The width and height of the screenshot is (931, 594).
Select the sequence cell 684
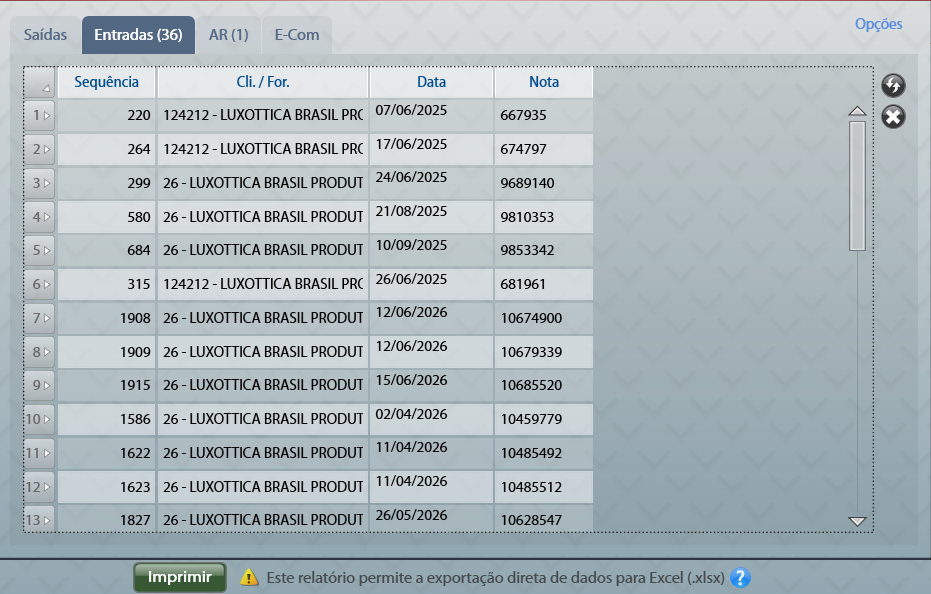coord(106,250)
